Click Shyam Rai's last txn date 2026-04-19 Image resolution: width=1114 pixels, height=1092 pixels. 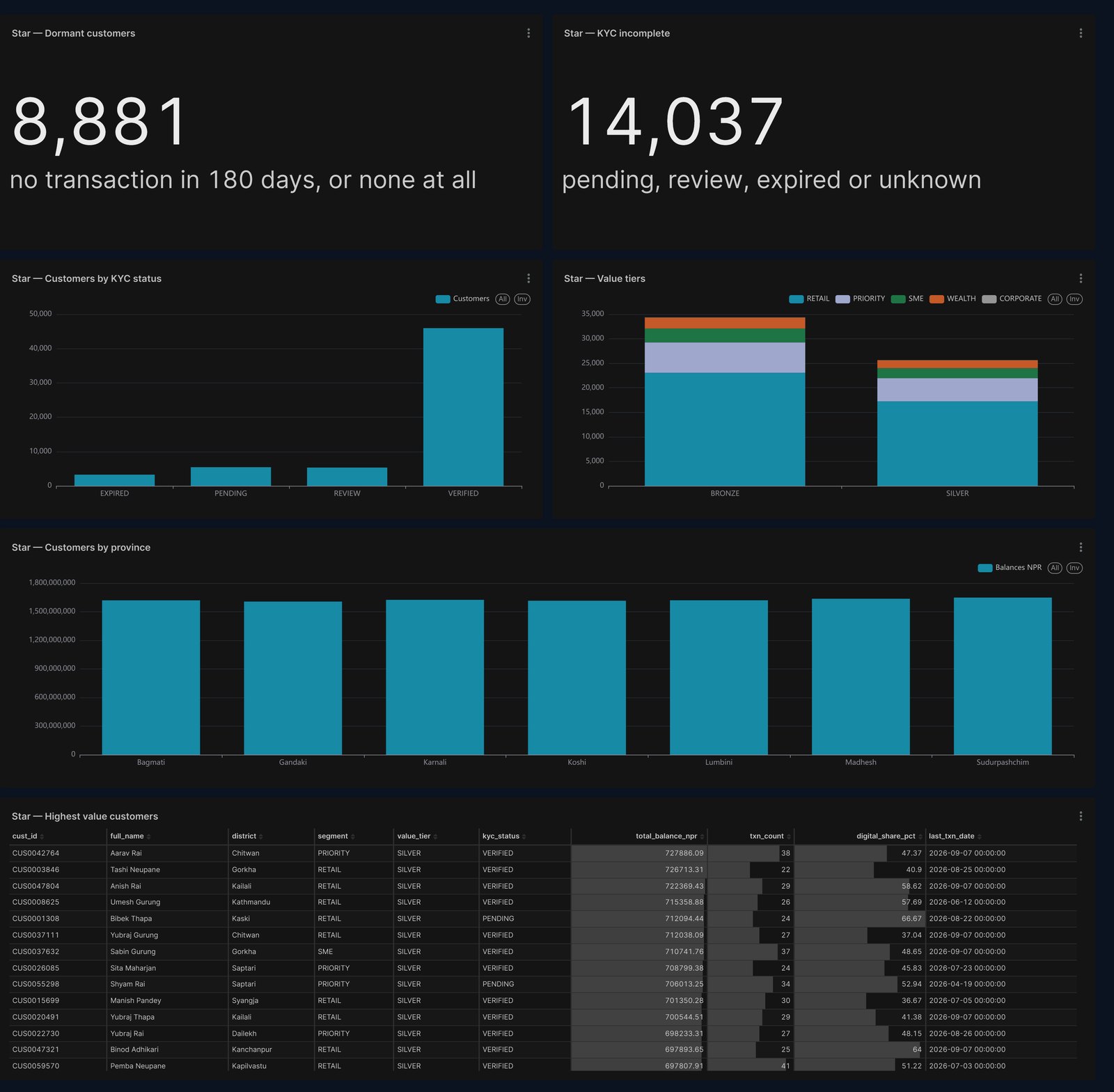coord(967,984)
